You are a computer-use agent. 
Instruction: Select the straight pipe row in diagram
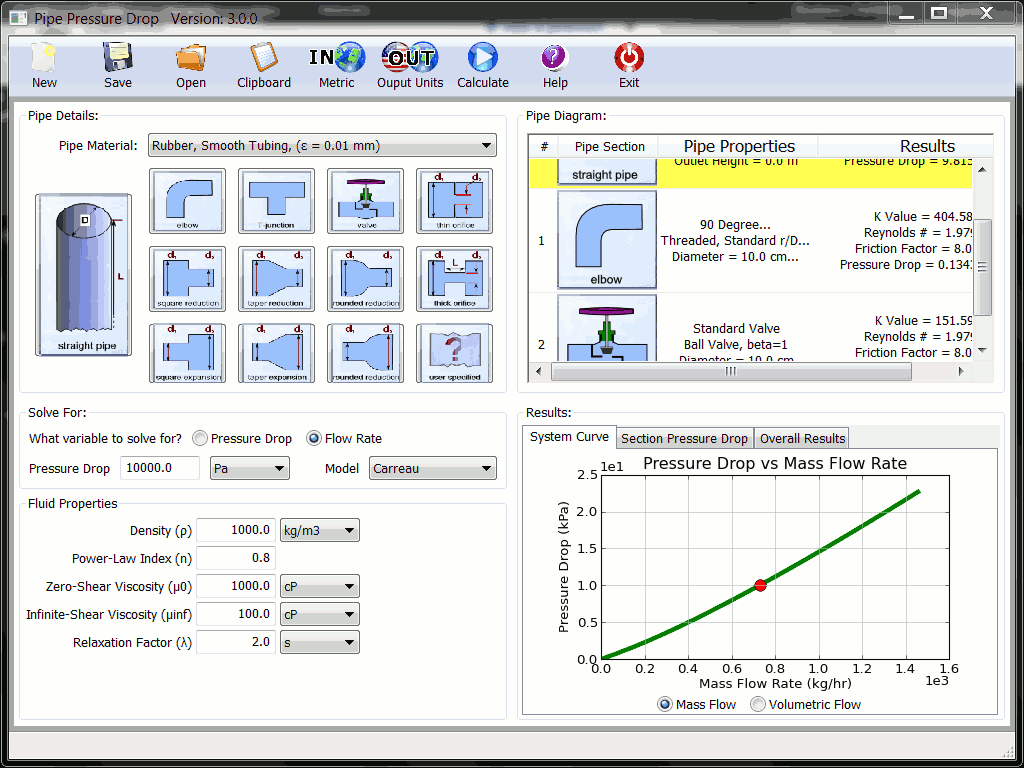750,173
